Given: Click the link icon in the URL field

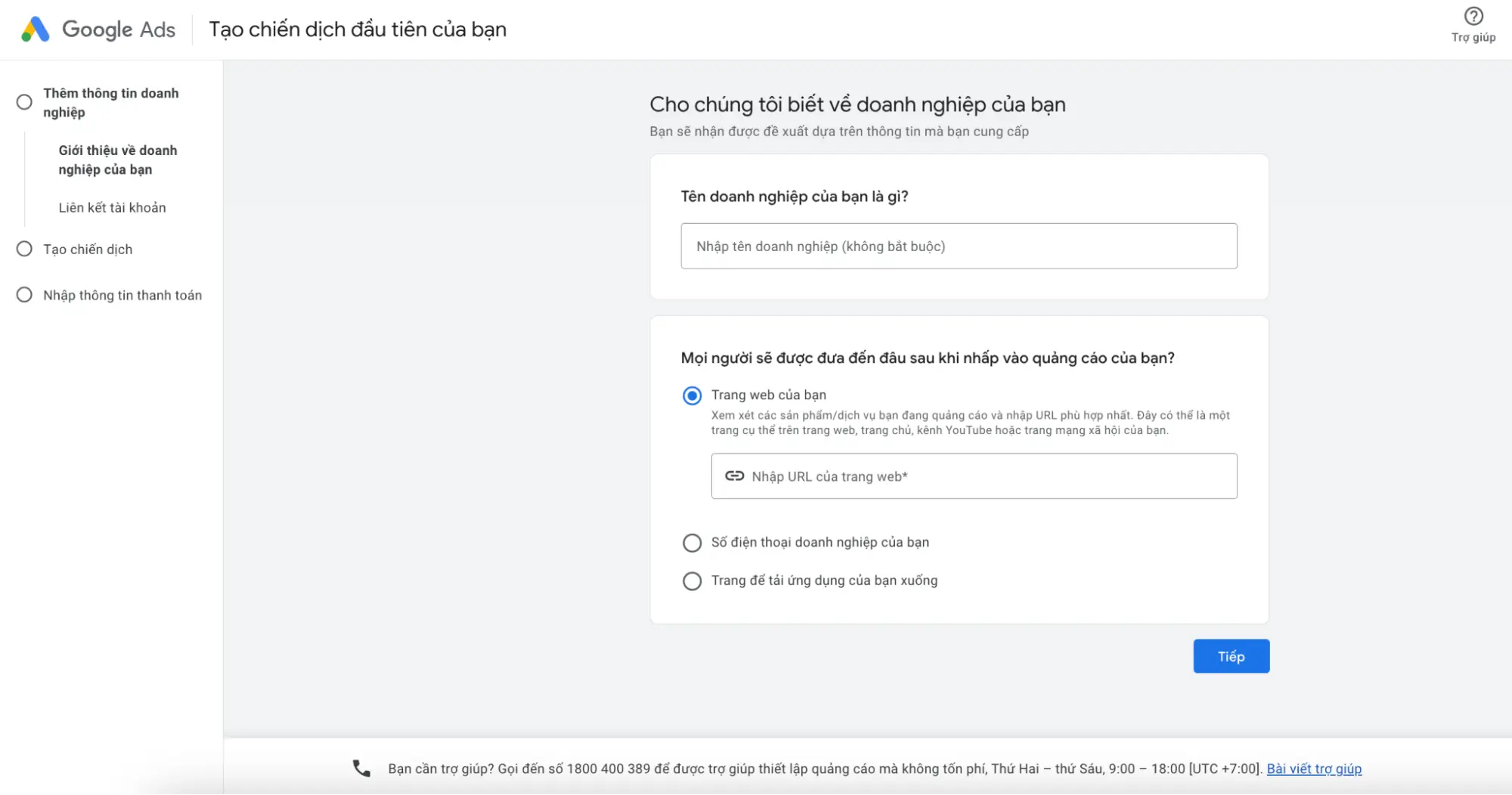Looking at the screenshot, I should [734, 476].
